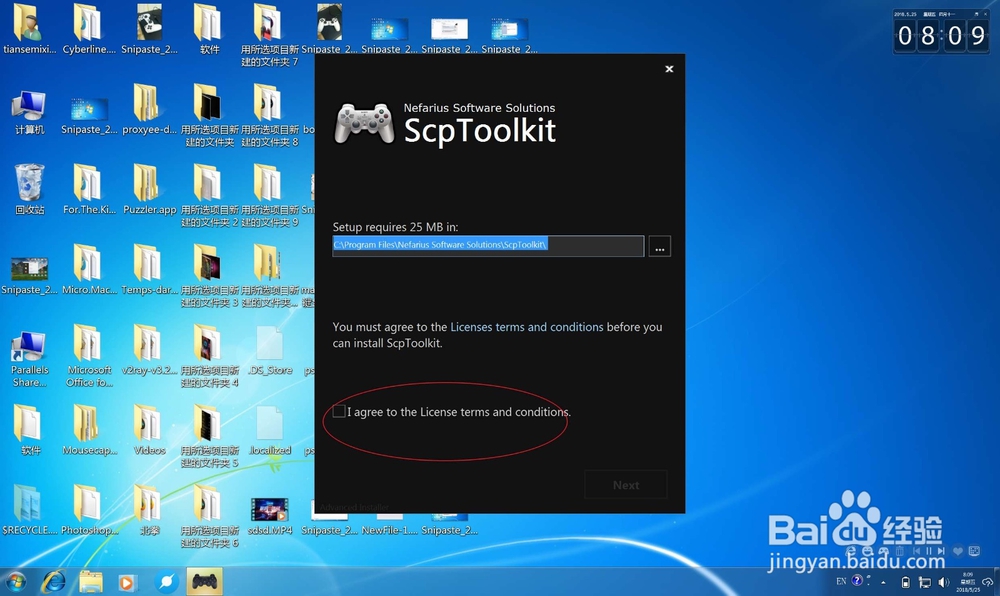Select the For.The.Ki... folder icon
This screenshot has height=596, width=1000.
point(89,190)
